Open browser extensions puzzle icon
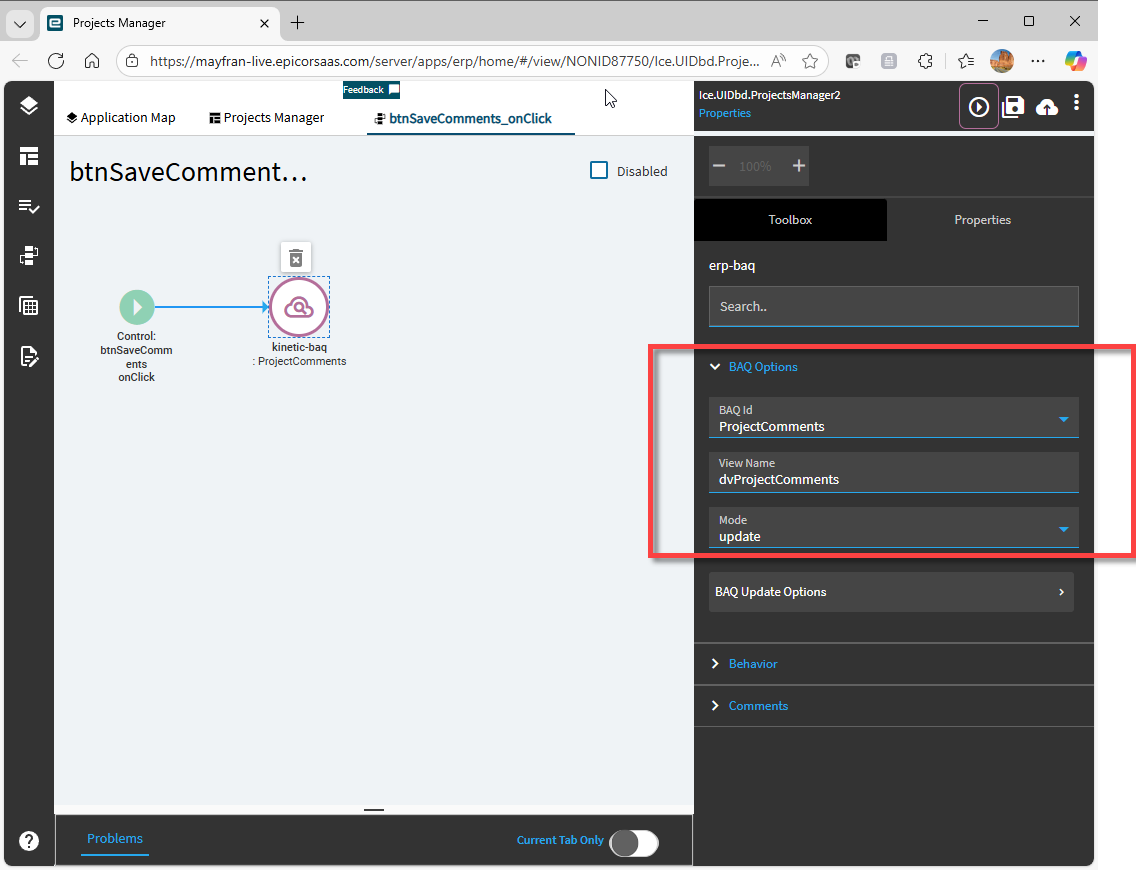1136x870 pixels. (x=925, y=62)
